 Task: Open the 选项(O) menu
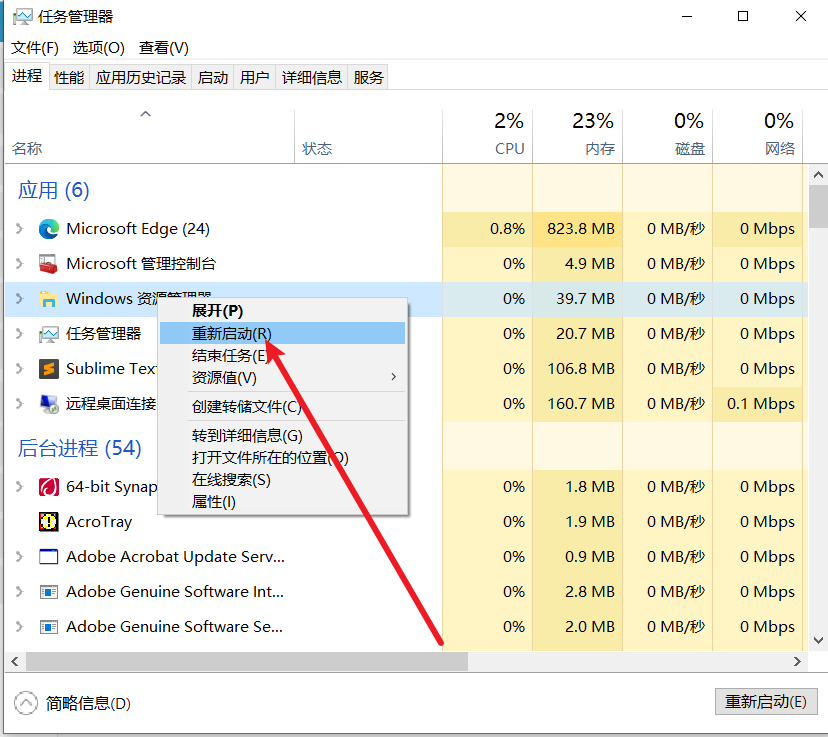(x=99, y=48)
